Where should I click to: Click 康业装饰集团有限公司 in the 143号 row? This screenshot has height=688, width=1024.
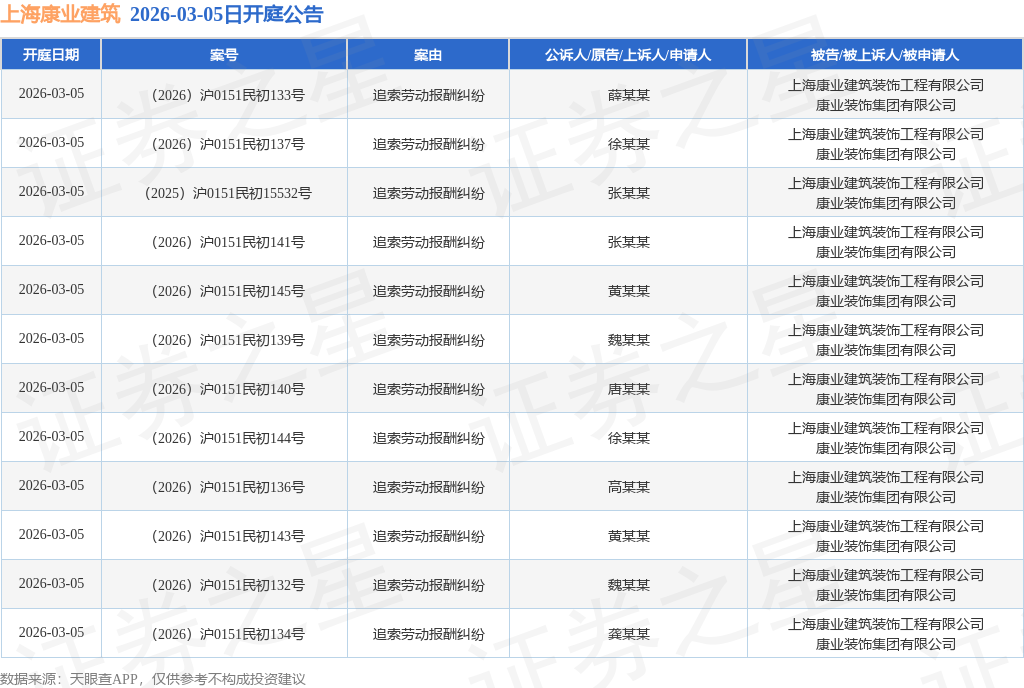[886, 546]
